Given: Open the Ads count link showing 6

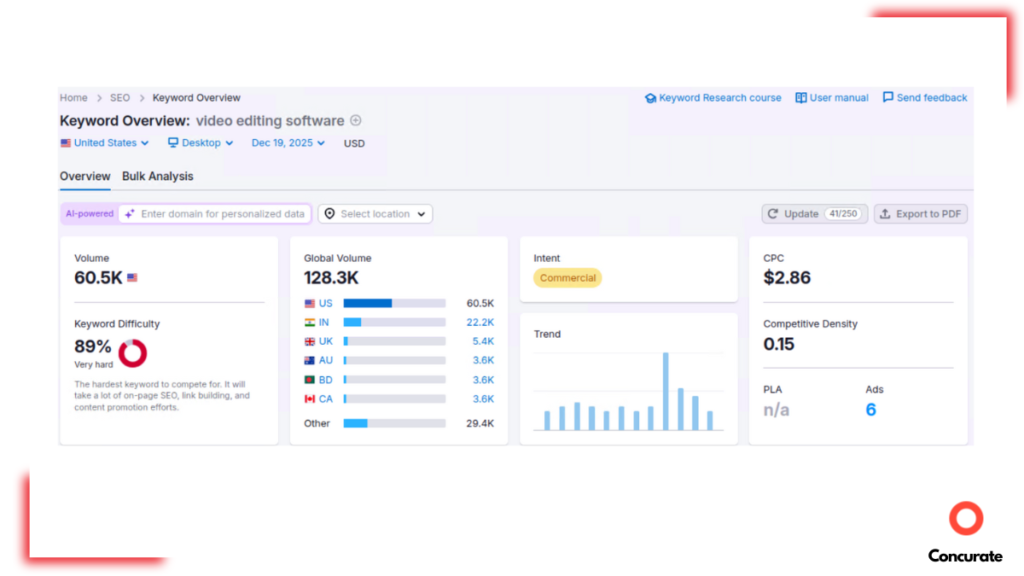Looking at the screenshot, I should (x=870, y=409).
